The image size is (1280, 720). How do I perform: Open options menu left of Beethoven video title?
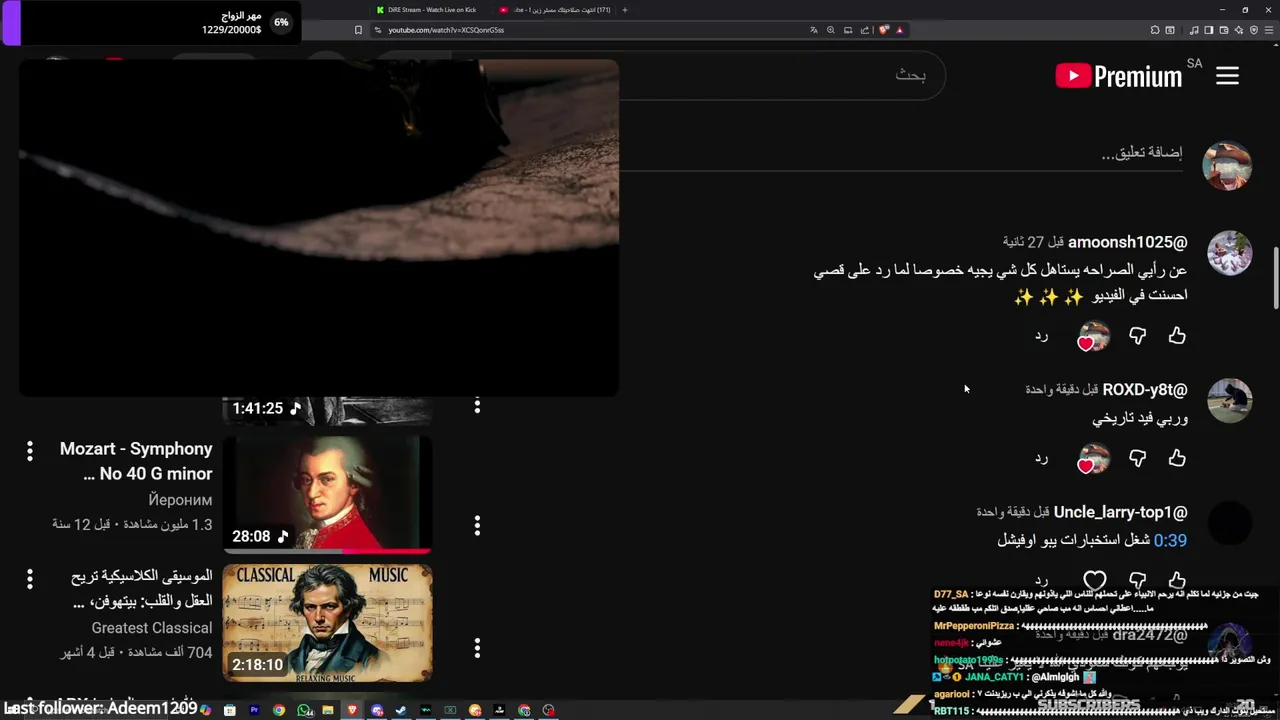pos(30,579)
